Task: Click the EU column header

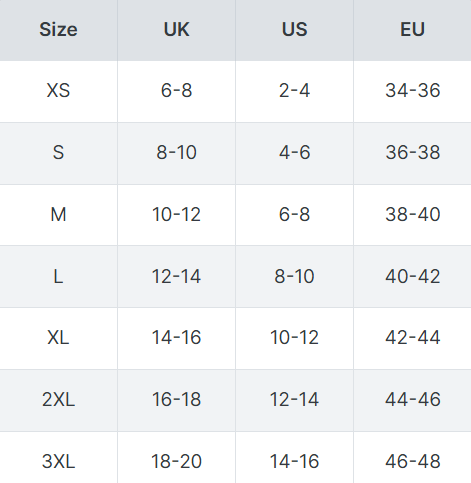Action: coord(412,30)
